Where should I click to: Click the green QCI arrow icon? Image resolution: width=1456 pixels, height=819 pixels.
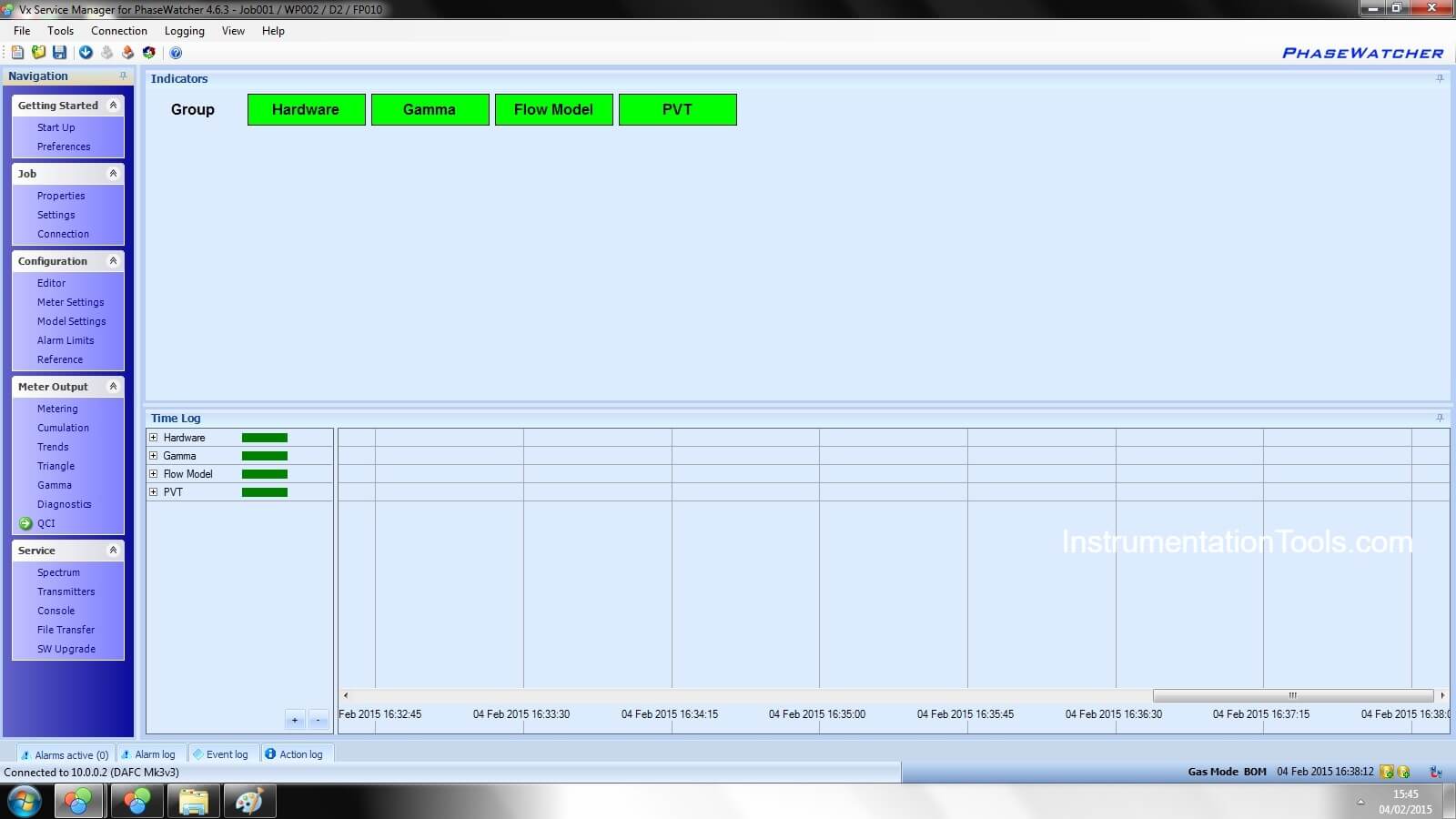(25, 523)
